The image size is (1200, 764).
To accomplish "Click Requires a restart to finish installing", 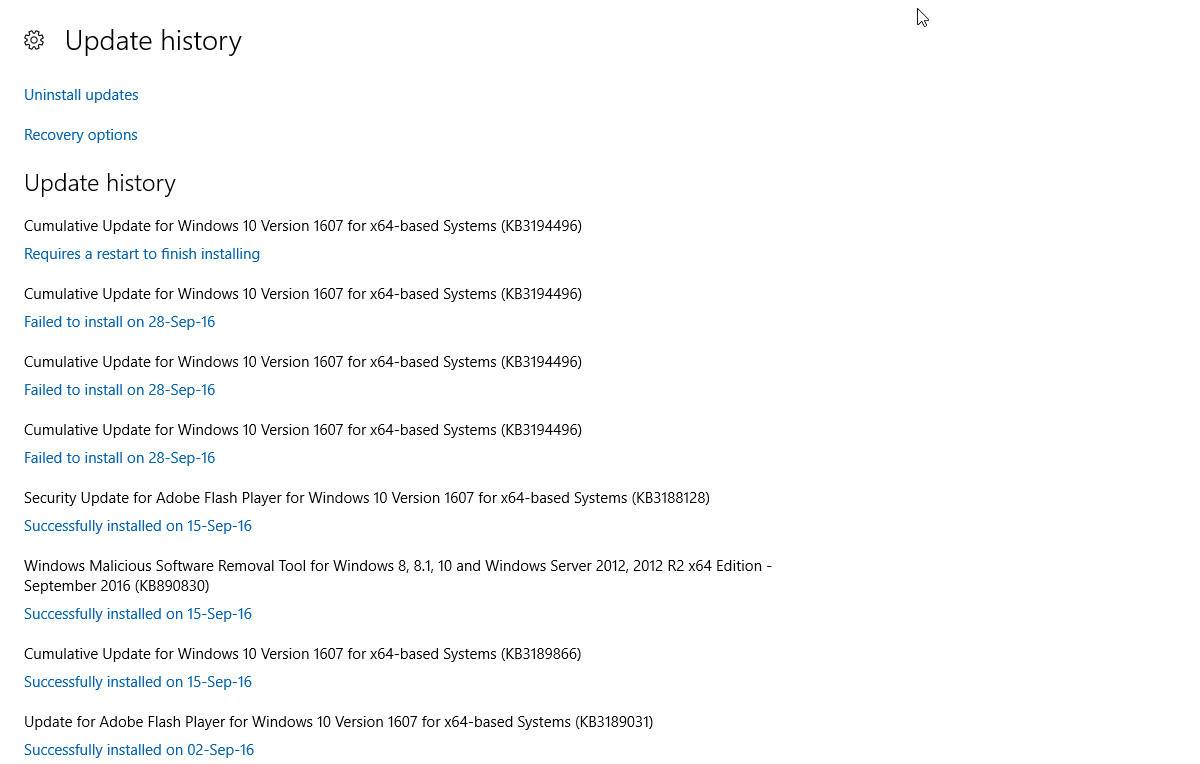I will [142, 254].
